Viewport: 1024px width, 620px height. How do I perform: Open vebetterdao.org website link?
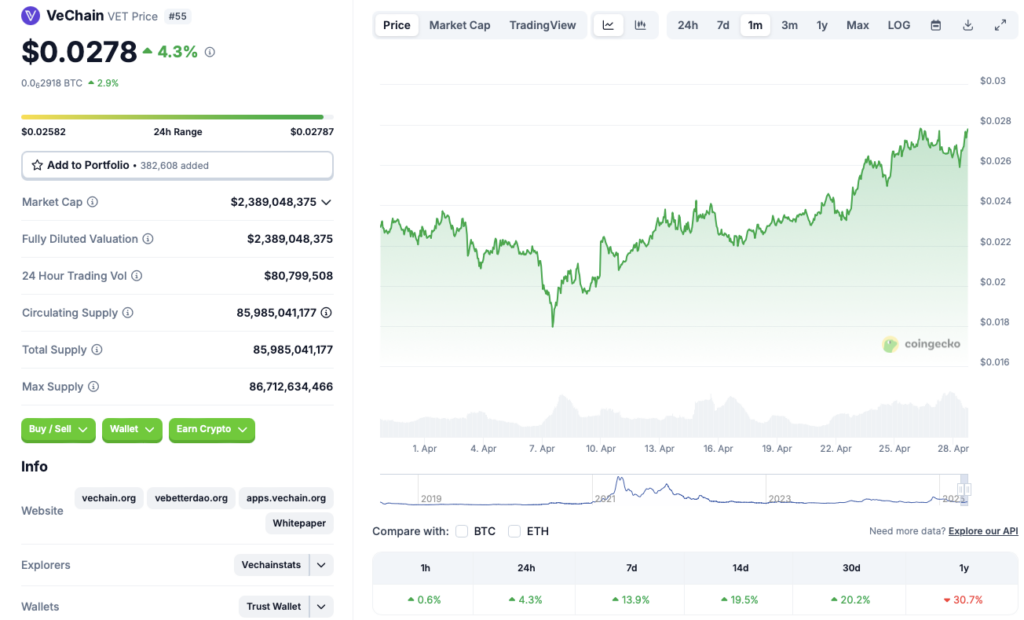(191, 498)
